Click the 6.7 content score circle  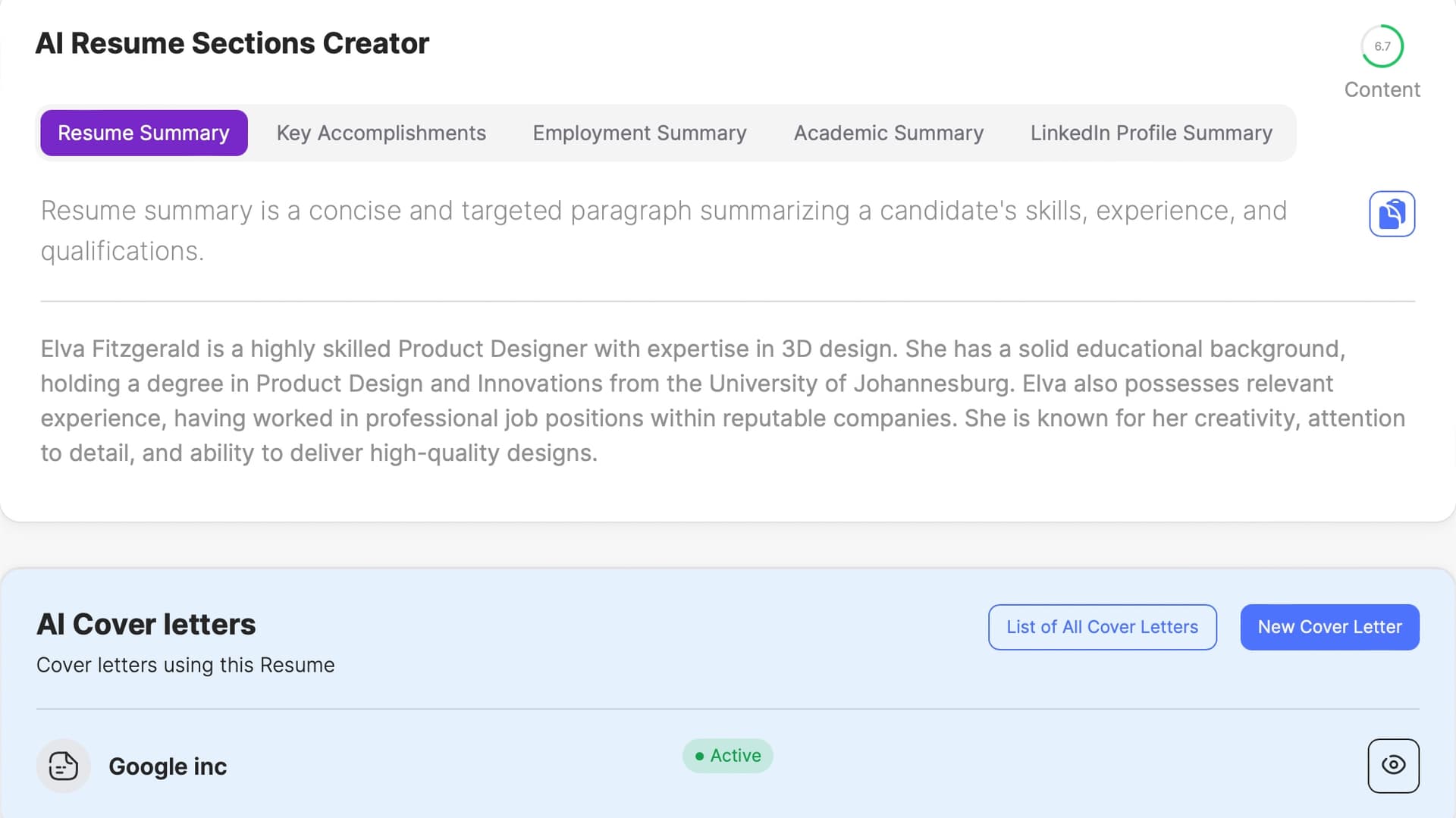coord(1382,46)
